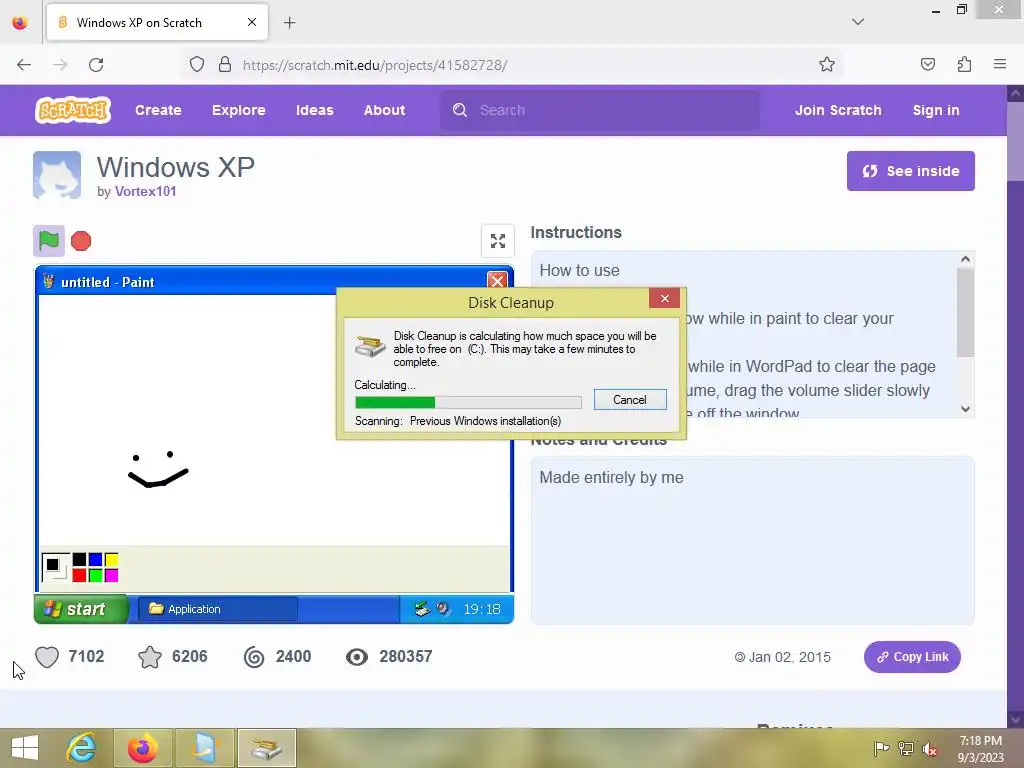
Task: Close the Windows XP on Scratch tab
Action: (251, 22)
